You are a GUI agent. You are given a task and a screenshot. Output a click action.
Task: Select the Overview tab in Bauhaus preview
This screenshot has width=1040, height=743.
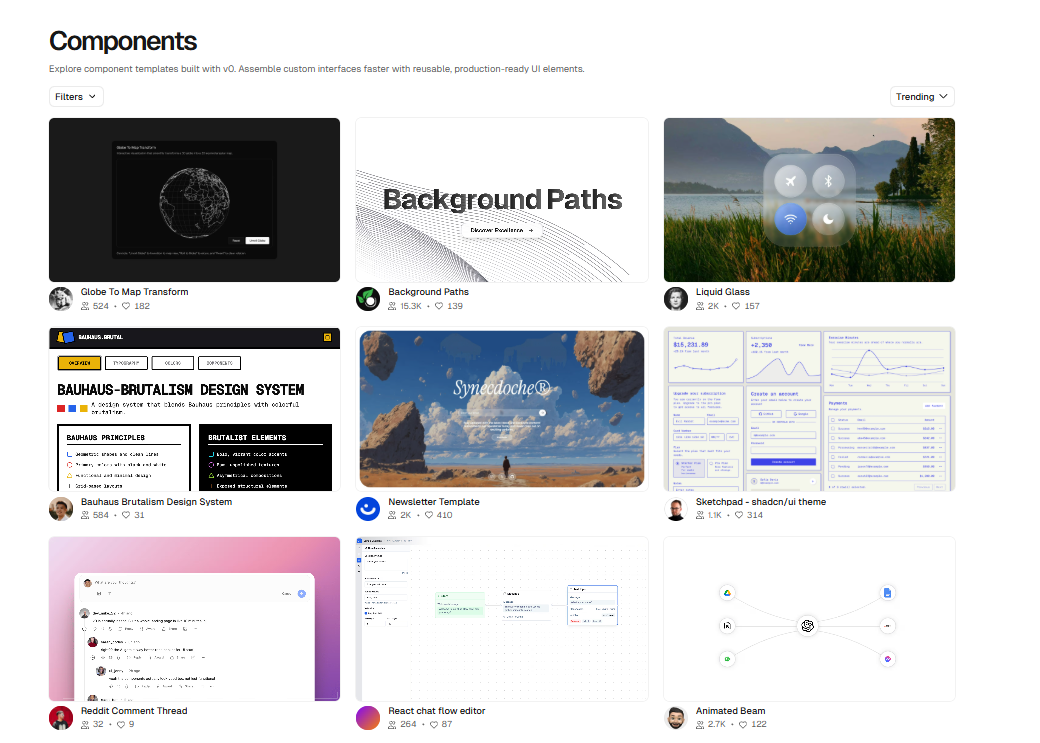79,363
